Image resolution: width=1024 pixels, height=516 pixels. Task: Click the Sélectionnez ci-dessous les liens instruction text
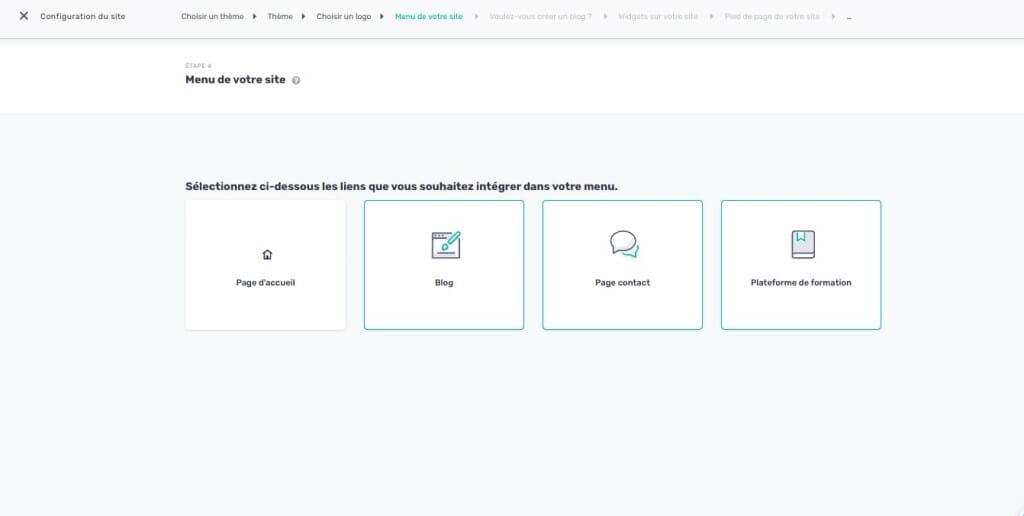402,187
